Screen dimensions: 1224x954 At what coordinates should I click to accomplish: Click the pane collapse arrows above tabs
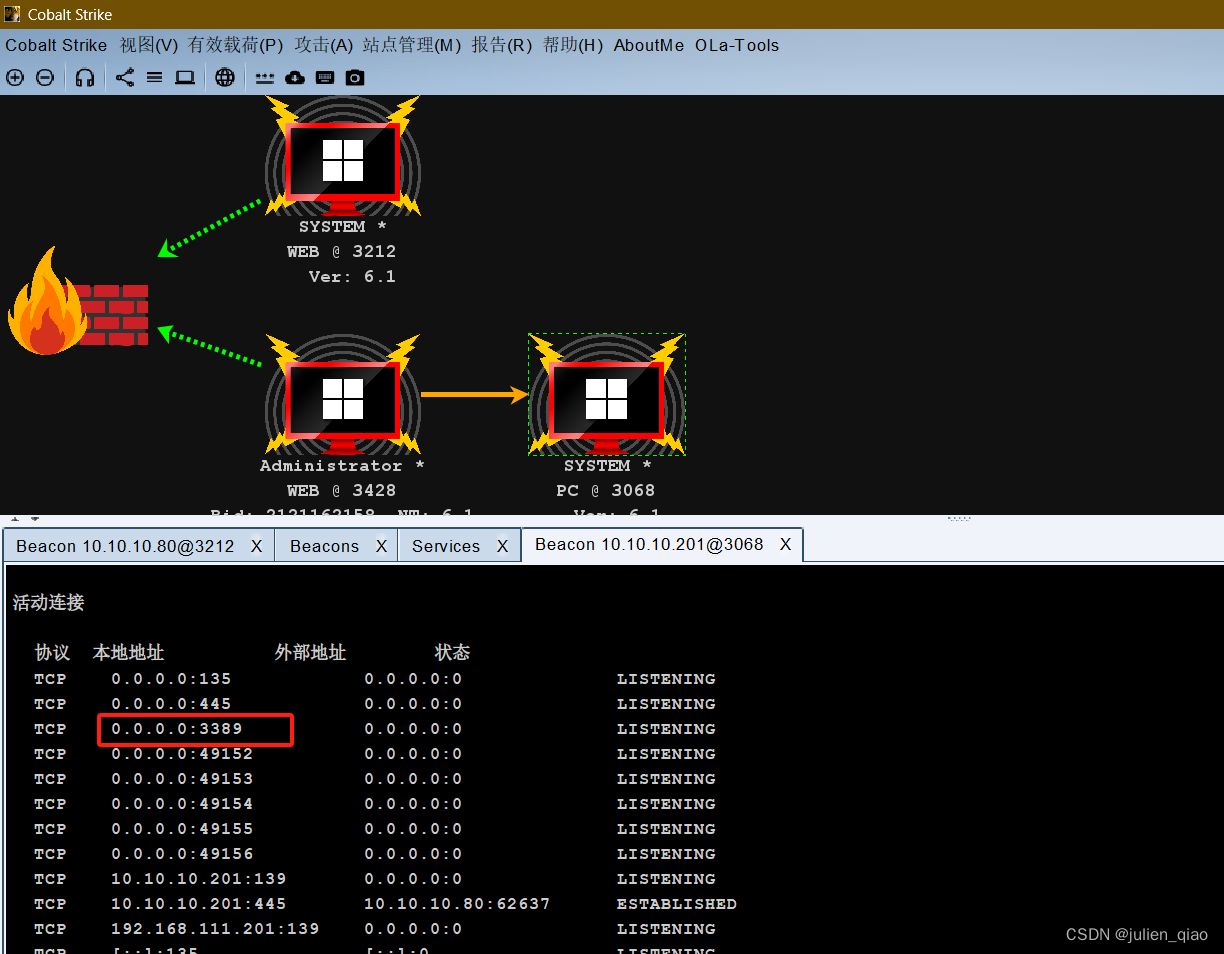coord(25,519)
